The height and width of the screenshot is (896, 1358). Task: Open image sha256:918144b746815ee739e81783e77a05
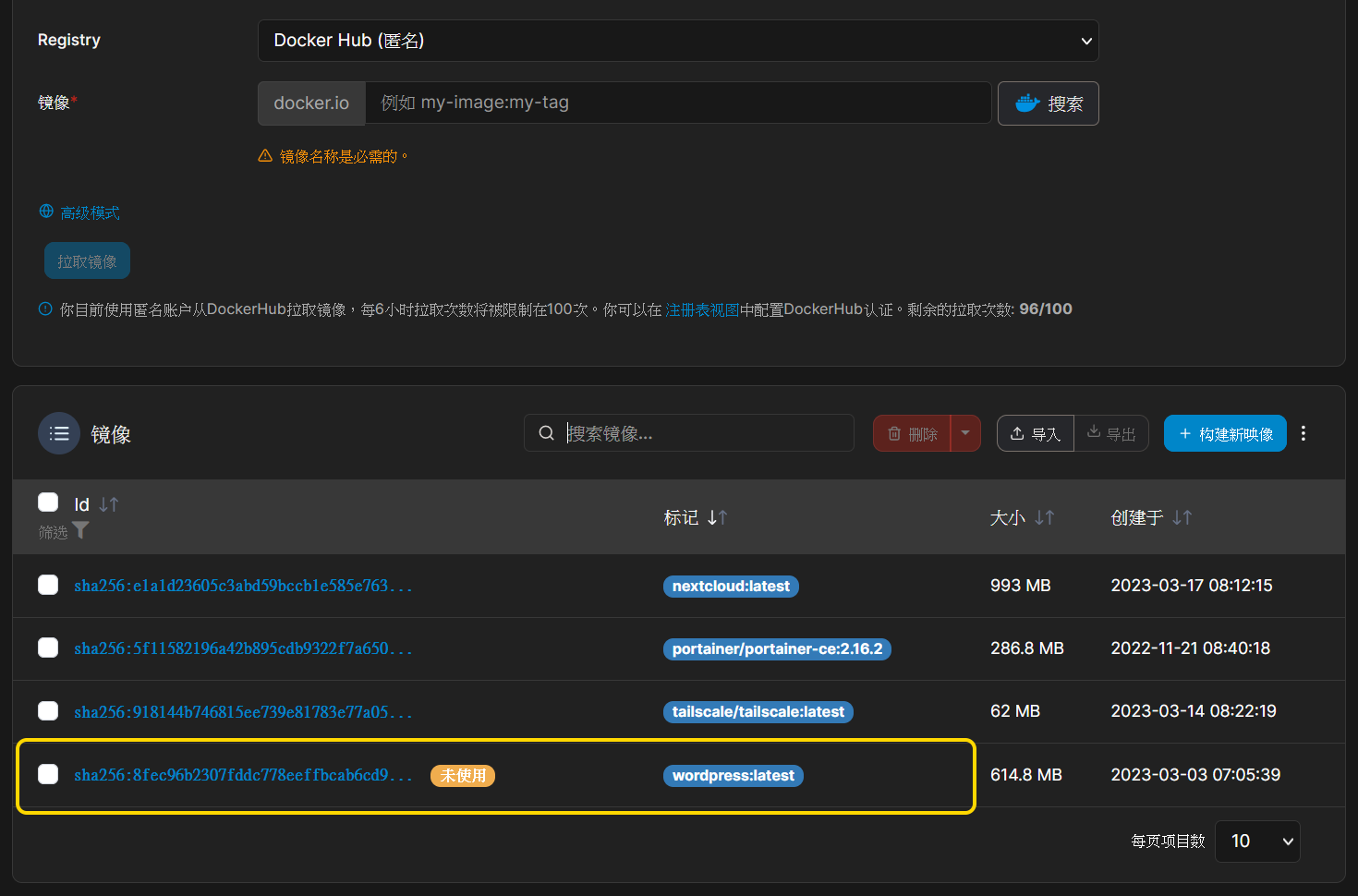click(243, 711)
